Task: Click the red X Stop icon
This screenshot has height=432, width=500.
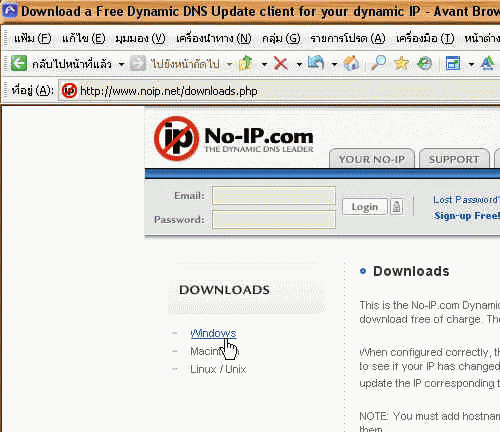Action: pos(281,63)
